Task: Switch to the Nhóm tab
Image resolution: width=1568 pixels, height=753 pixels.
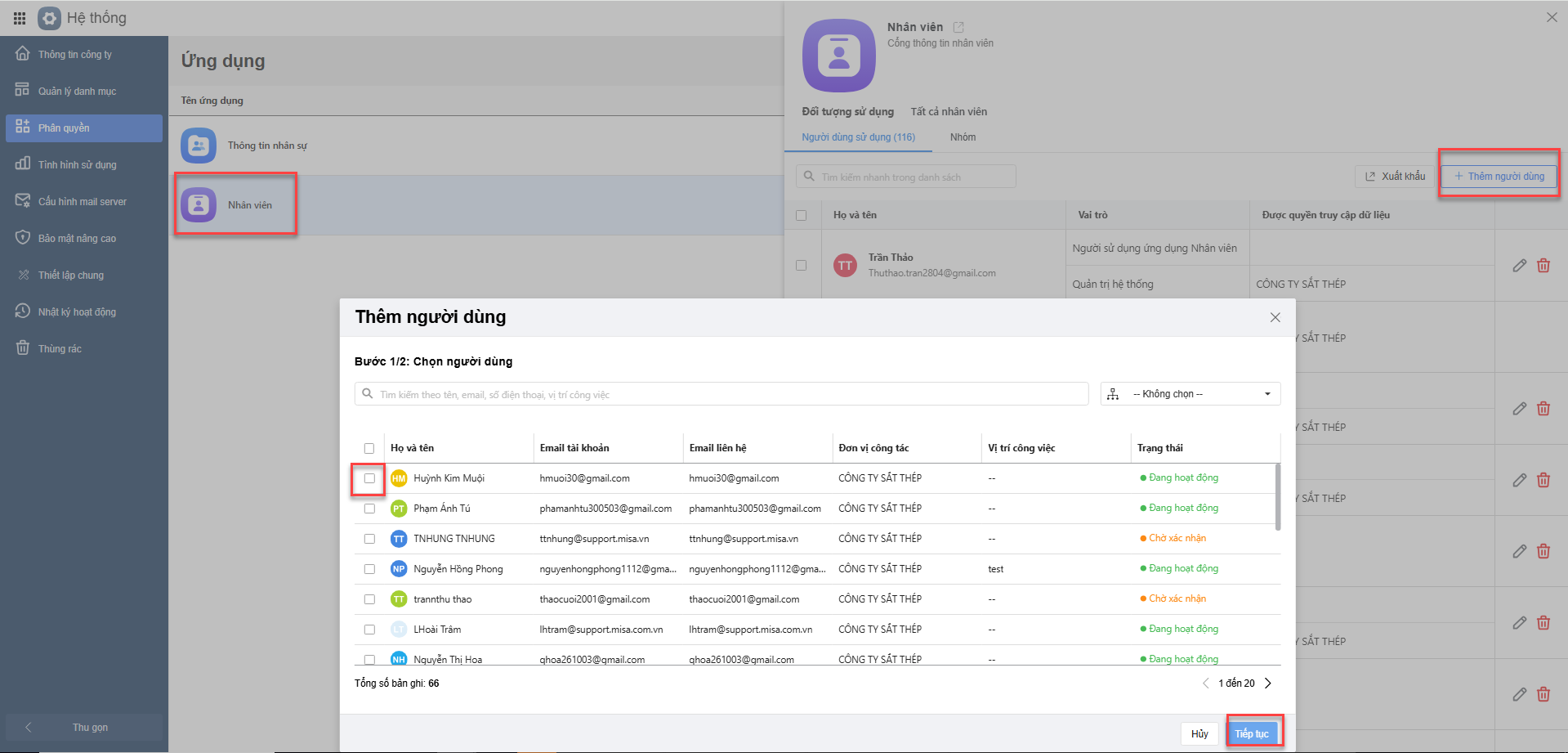Action: (963, 137)
